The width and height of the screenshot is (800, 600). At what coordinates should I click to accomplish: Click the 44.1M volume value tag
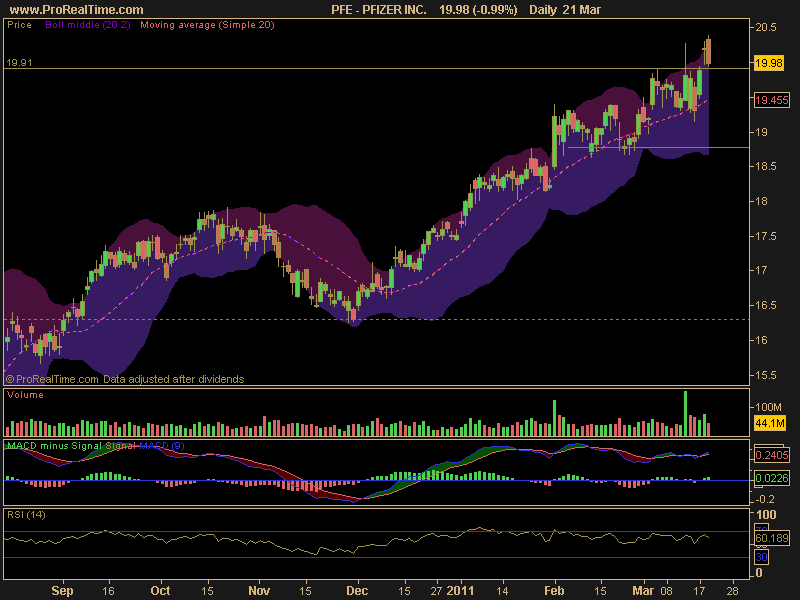point(770,423)
